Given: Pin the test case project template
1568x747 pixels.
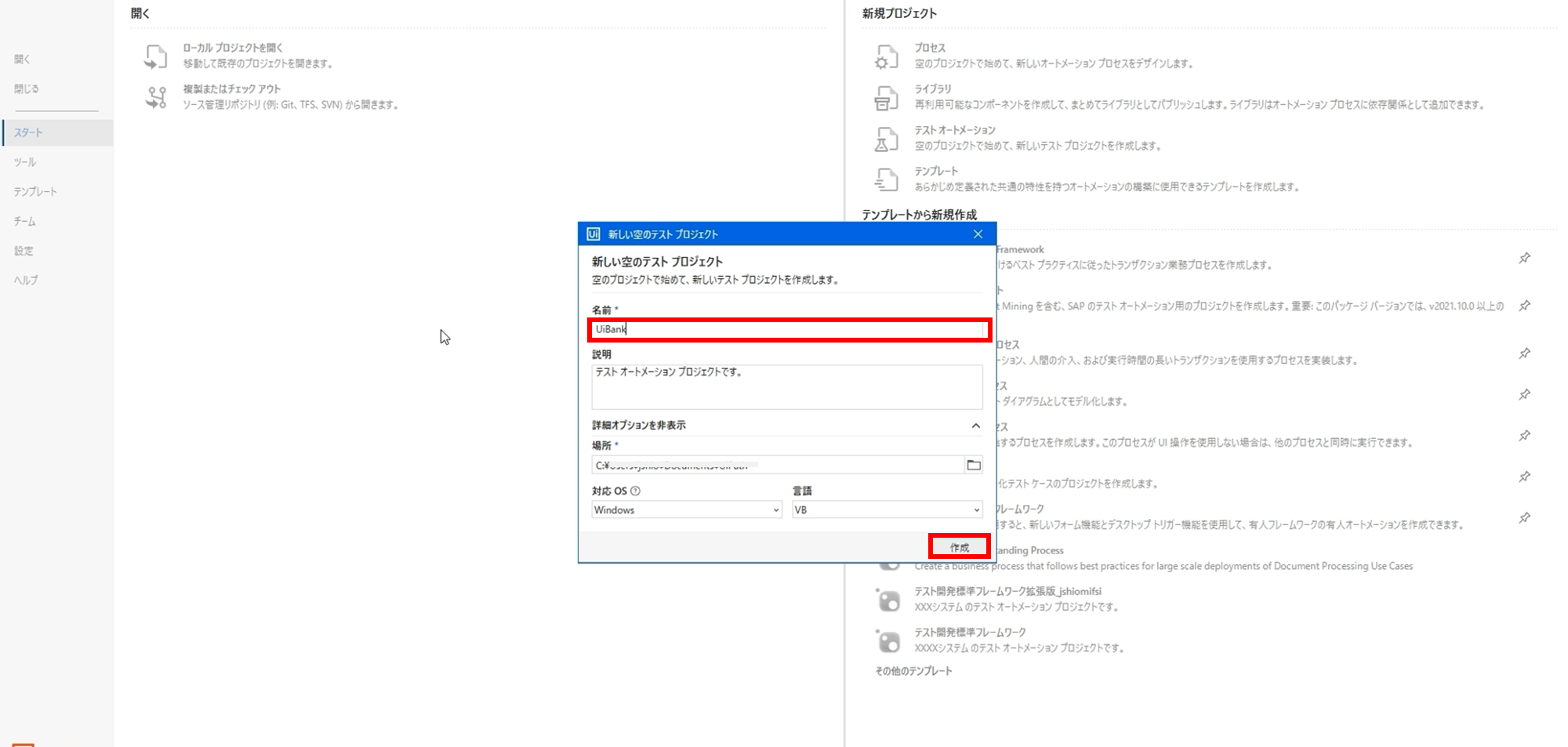Looking at the screenshot, I should (1524, 477).
